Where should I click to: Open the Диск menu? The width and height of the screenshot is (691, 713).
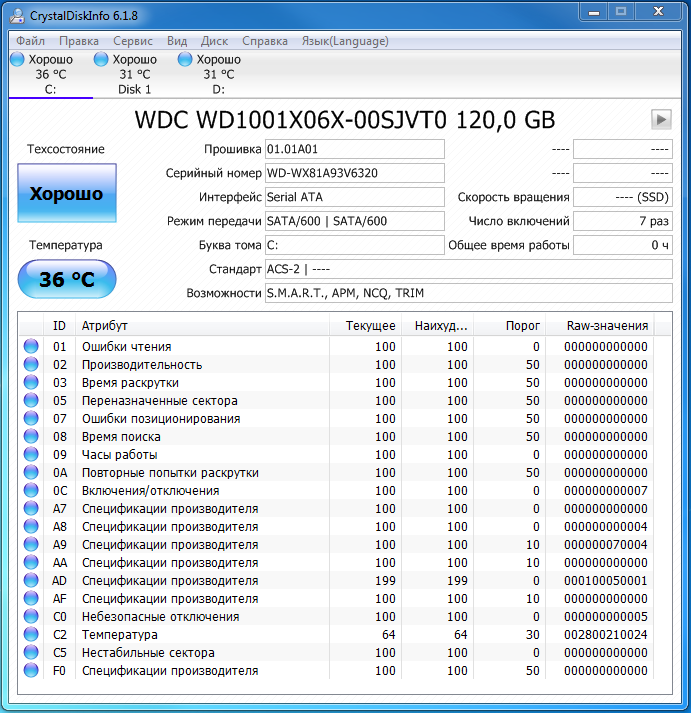tap(214, 41)
